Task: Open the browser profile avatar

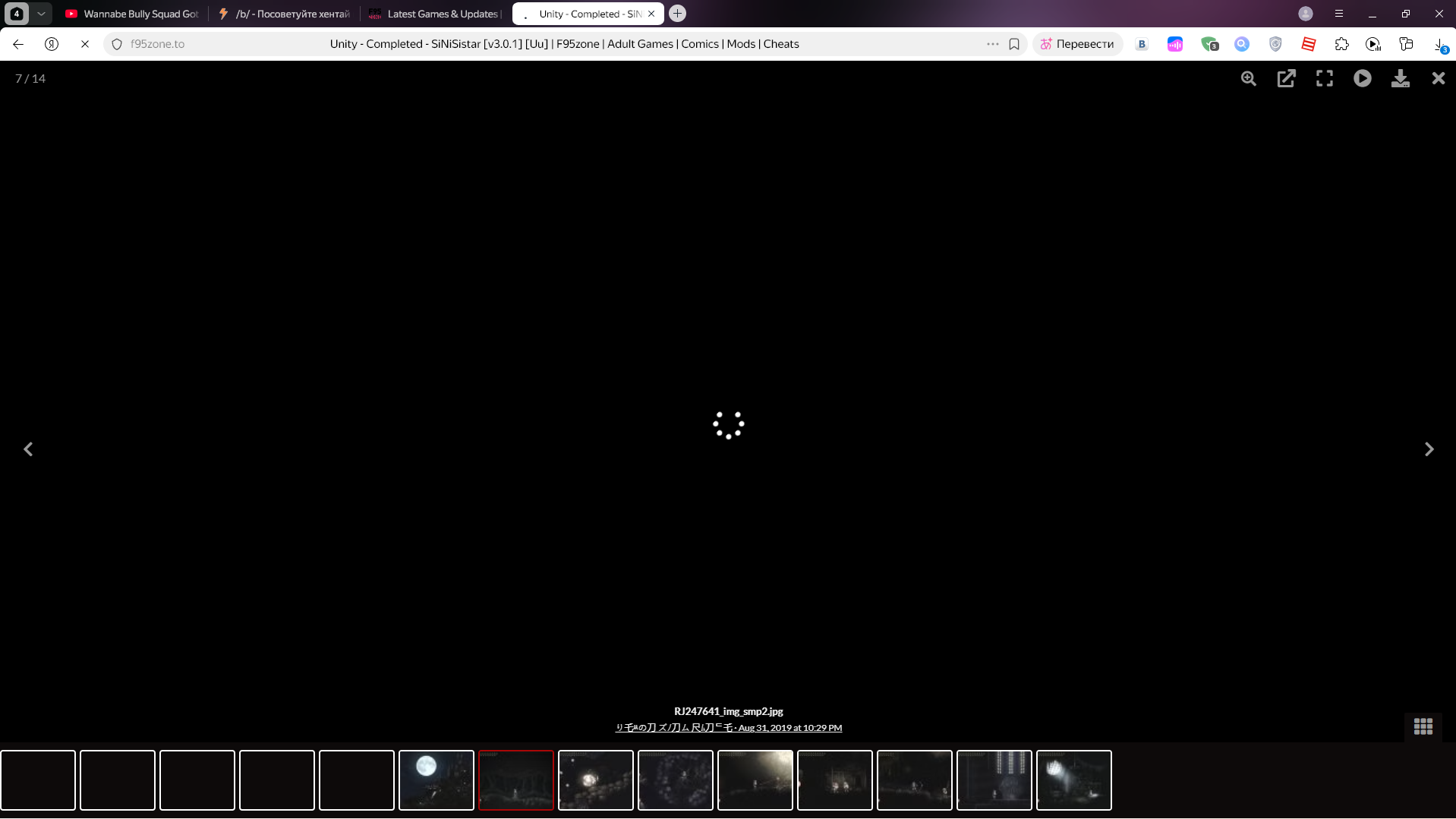Action: click(x=1306, y=14)
